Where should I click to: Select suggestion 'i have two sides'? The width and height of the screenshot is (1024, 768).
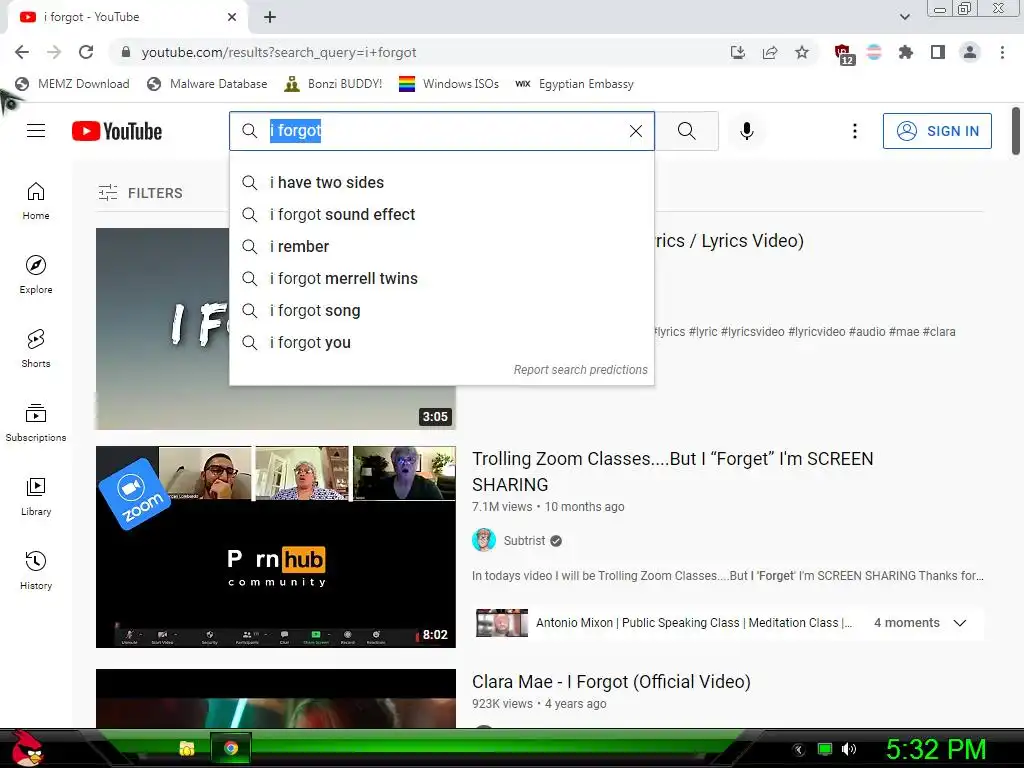pyautogui.click(x=441, y=182)
